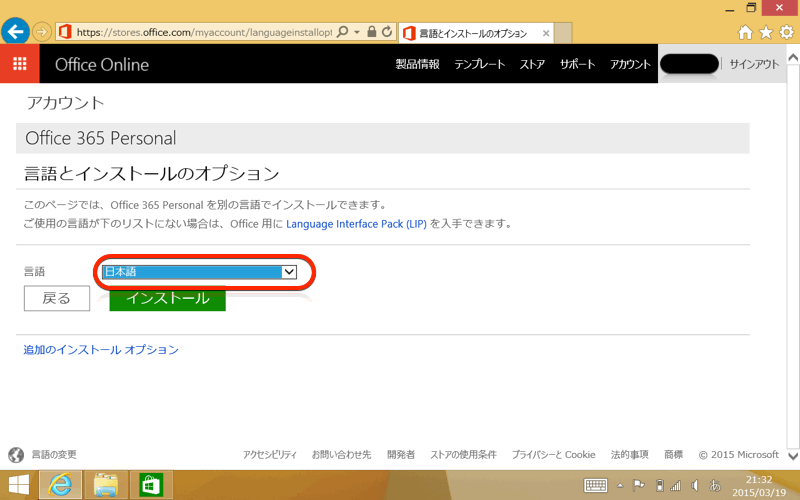Image resolution: width=800 pixels, height=500 pixels.
Task: Open the IE home icon
Action: click(744, 32)
